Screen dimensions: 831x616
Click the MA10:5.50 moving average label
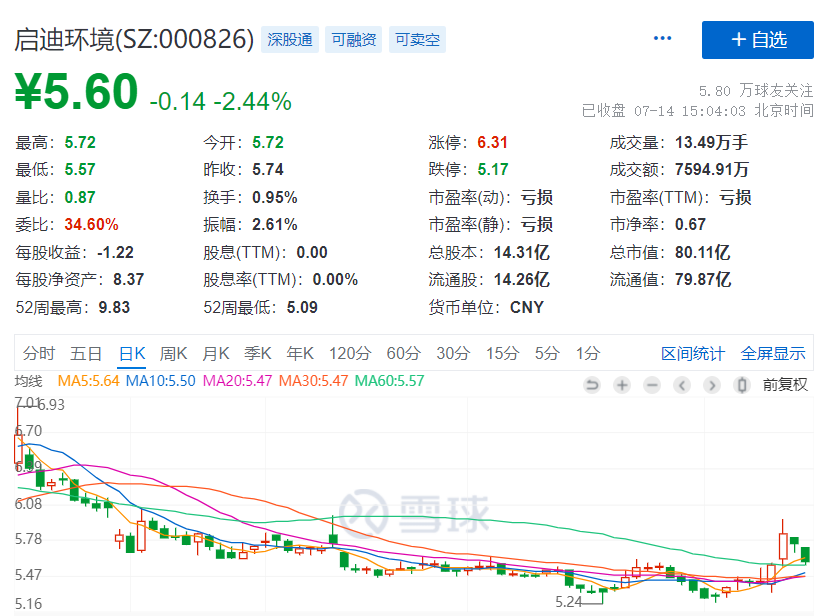pos(161,381)
